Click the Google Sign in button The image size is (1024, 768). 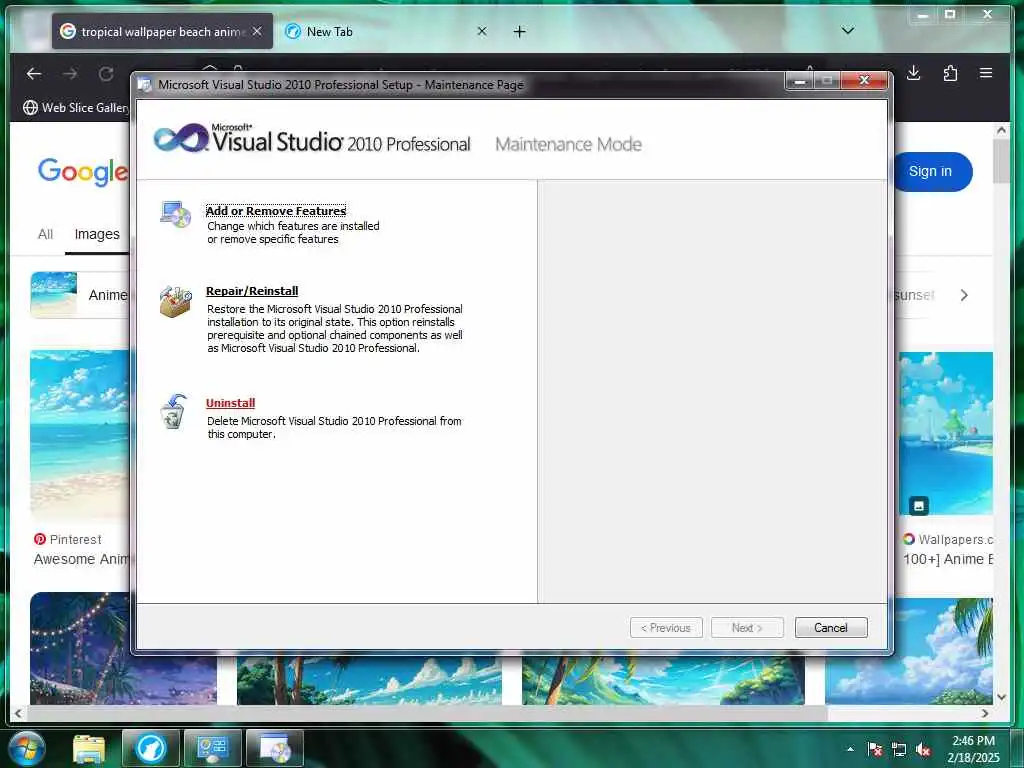point(930,172)
